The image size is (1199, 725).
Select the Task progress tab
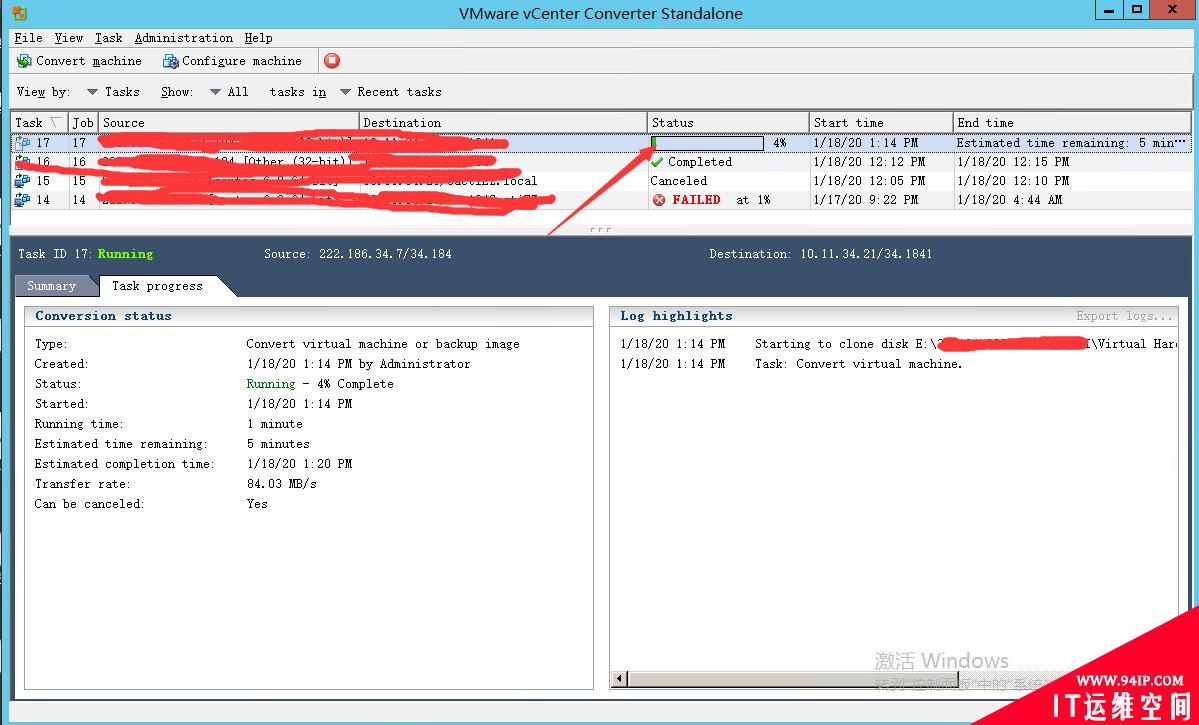[158, 286]
